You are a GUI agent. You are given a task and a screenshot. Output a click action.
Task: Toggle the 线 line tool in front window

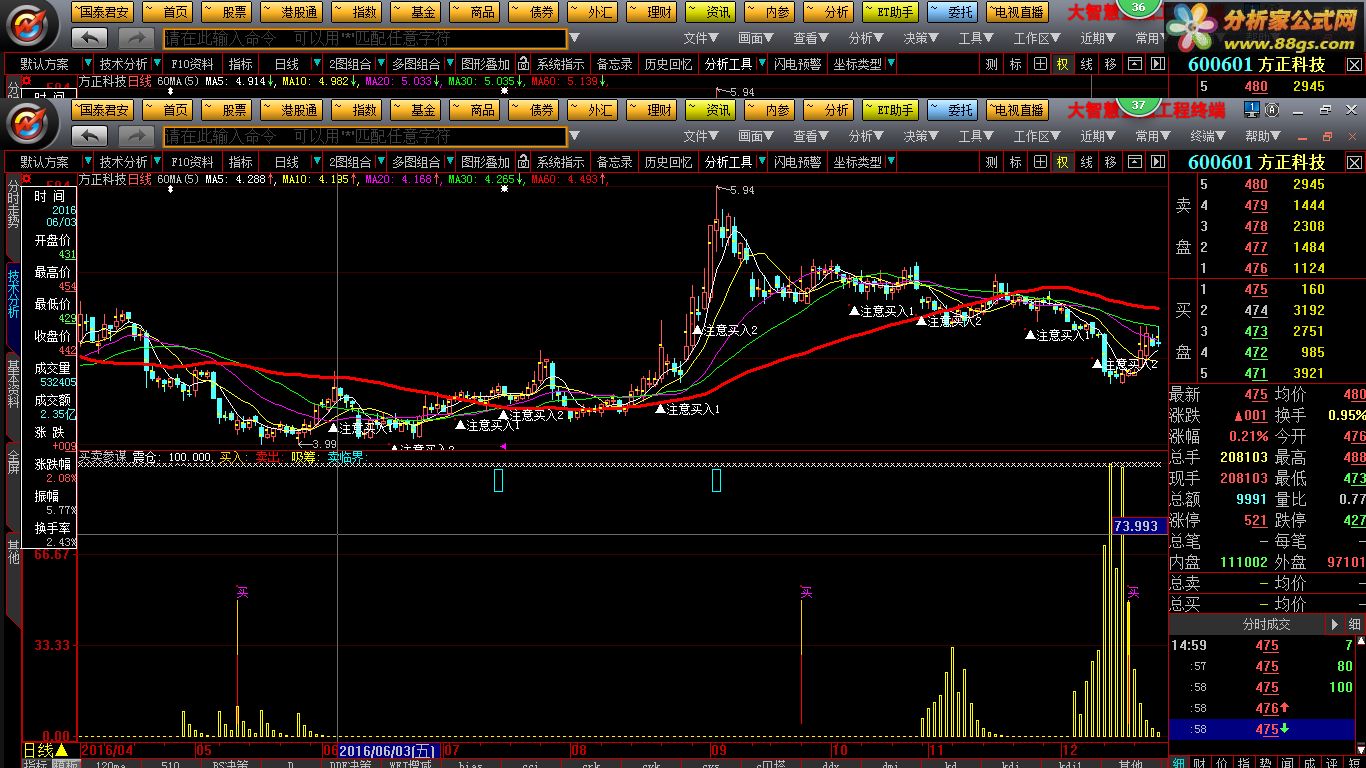click(1086, 161)
